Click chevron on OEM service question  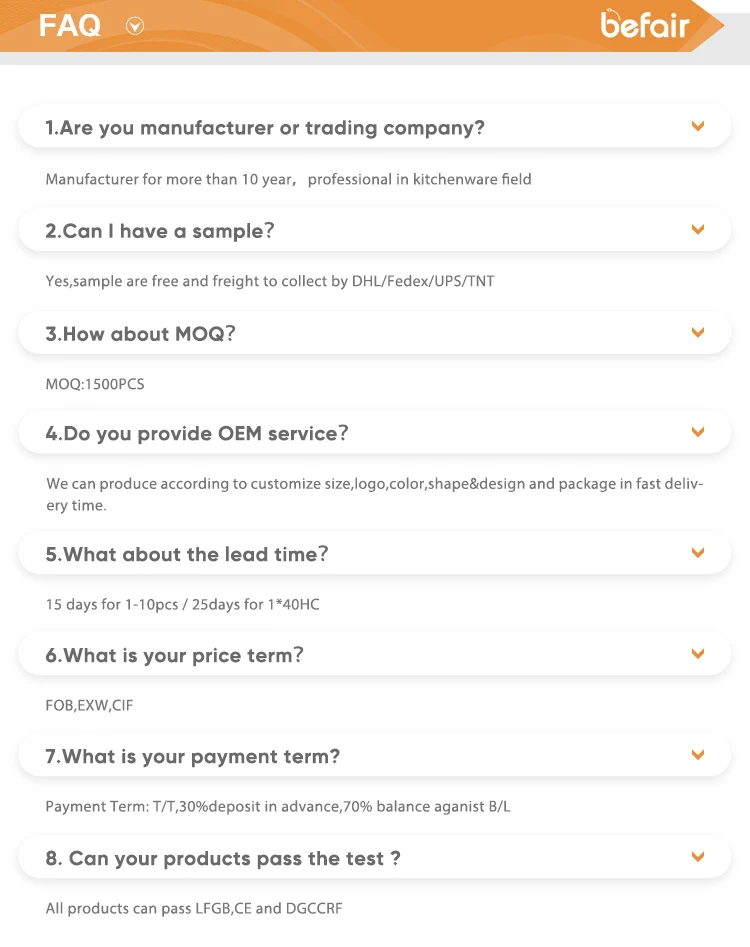[698, 432]
